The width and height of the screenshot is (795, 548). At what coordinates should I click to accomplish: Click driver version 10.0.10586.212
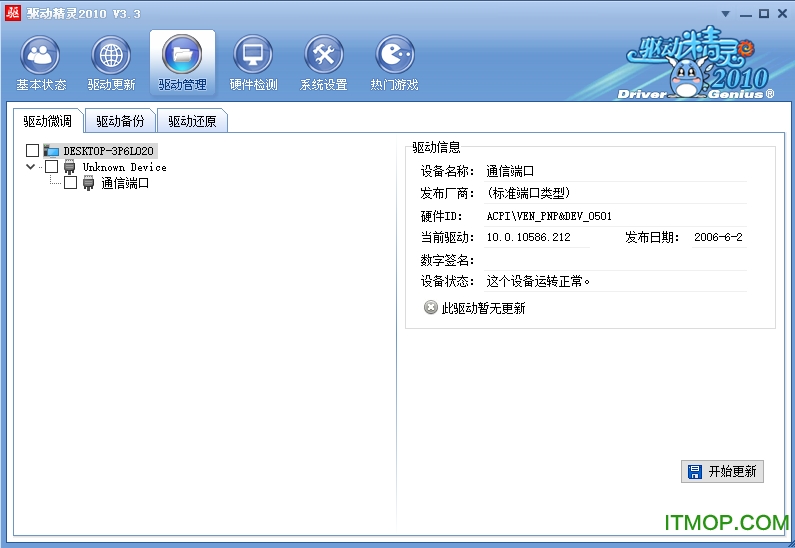[528, 237]
